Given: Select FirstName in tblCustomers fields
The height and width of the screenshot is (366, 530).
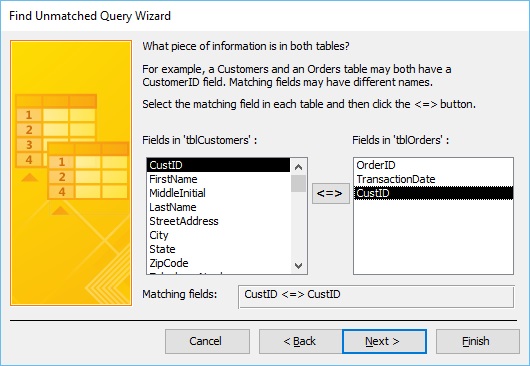Looking at the screenshot, I should 219,179.
